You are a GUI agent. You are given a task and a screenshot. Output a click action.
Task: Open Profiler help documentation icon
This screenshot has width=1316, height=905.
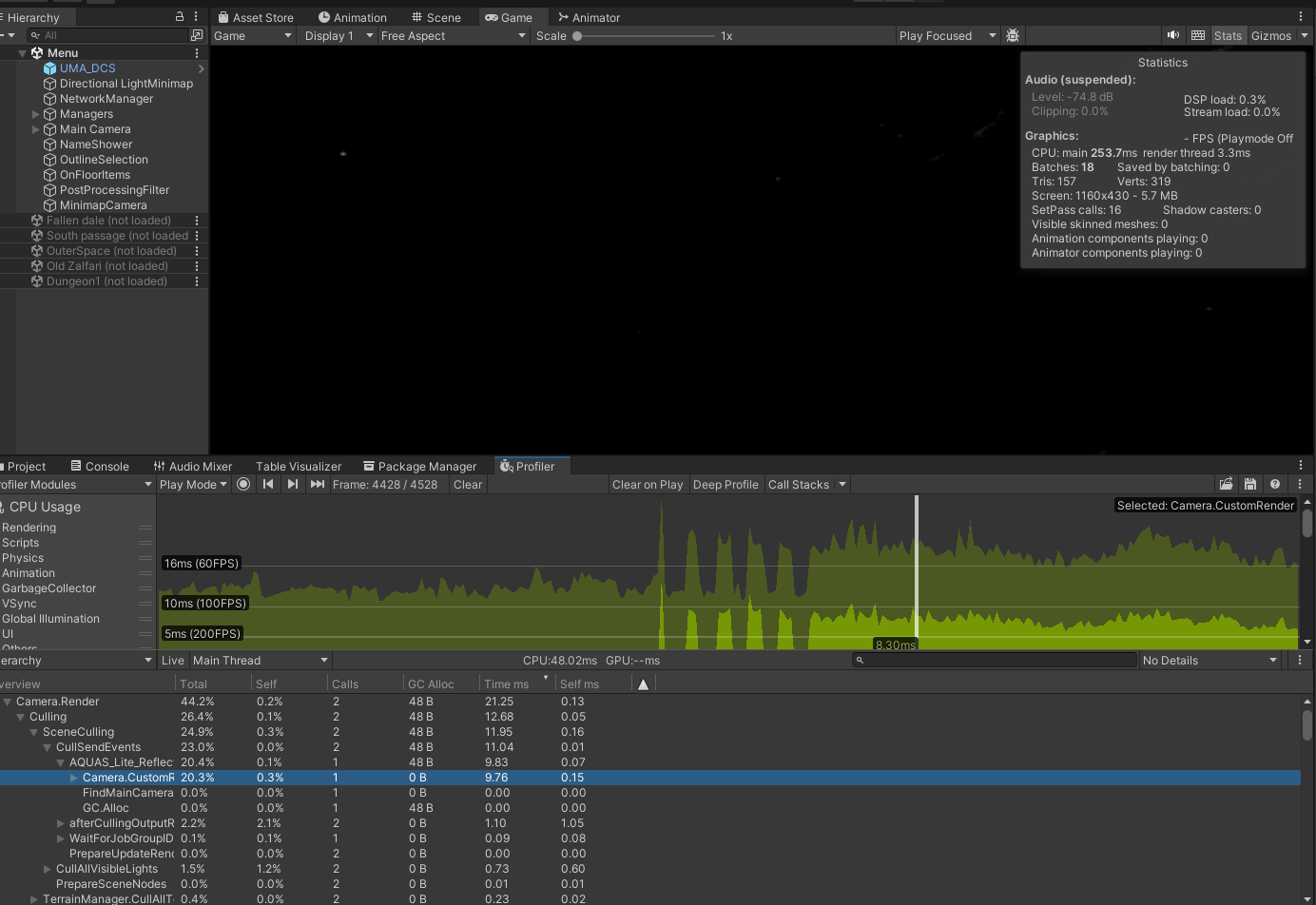click(1275, 484)
